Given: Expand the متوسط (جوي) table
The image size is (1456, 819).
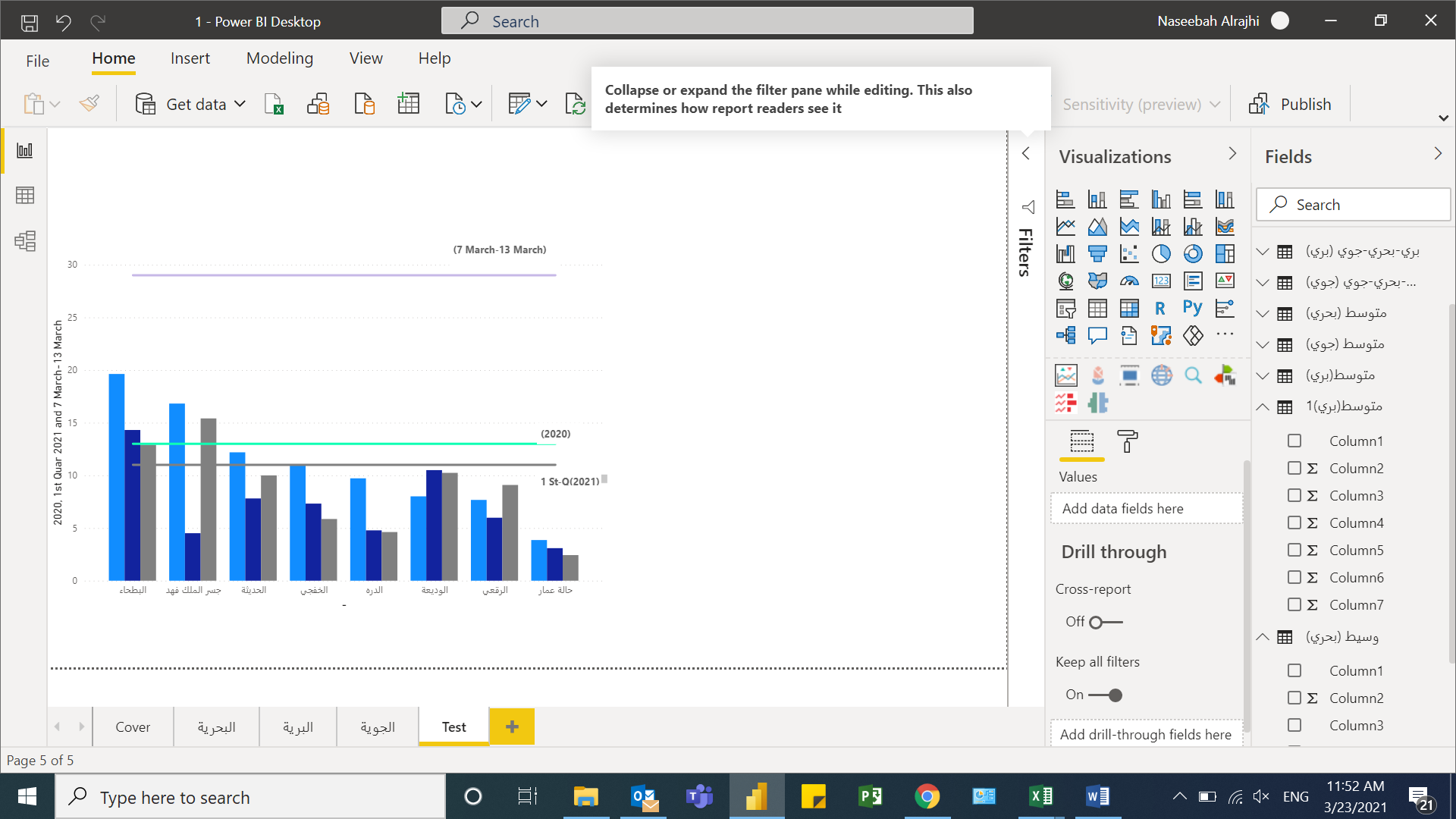Looking at the screenshot, I should click(x=1263, y=344).
